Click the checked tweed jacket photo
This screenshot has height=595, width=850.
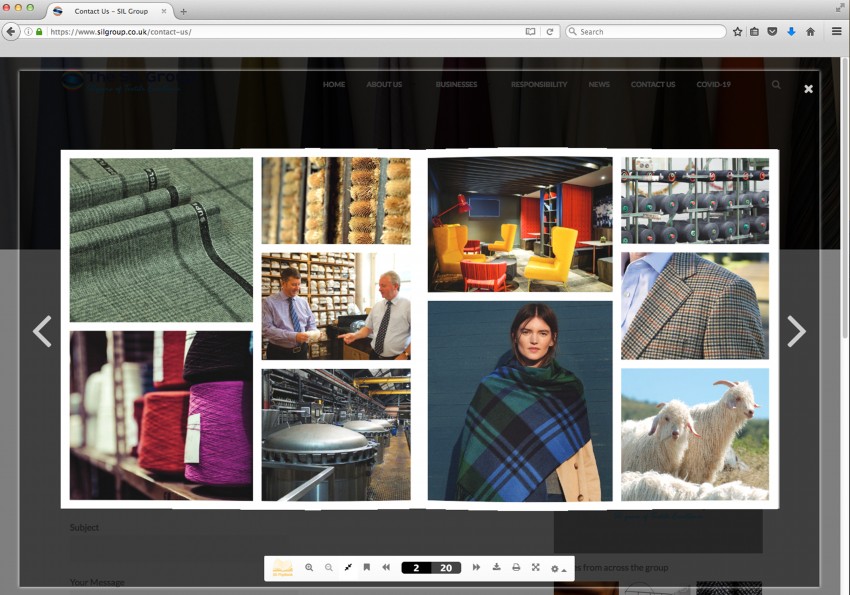694,306
